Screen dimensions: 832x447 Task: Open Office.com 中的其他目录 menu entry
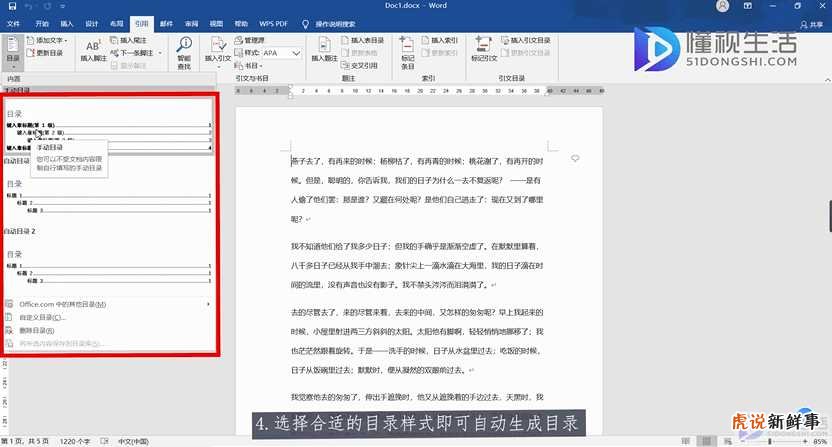pyautogui.click(x=109, y=304)
